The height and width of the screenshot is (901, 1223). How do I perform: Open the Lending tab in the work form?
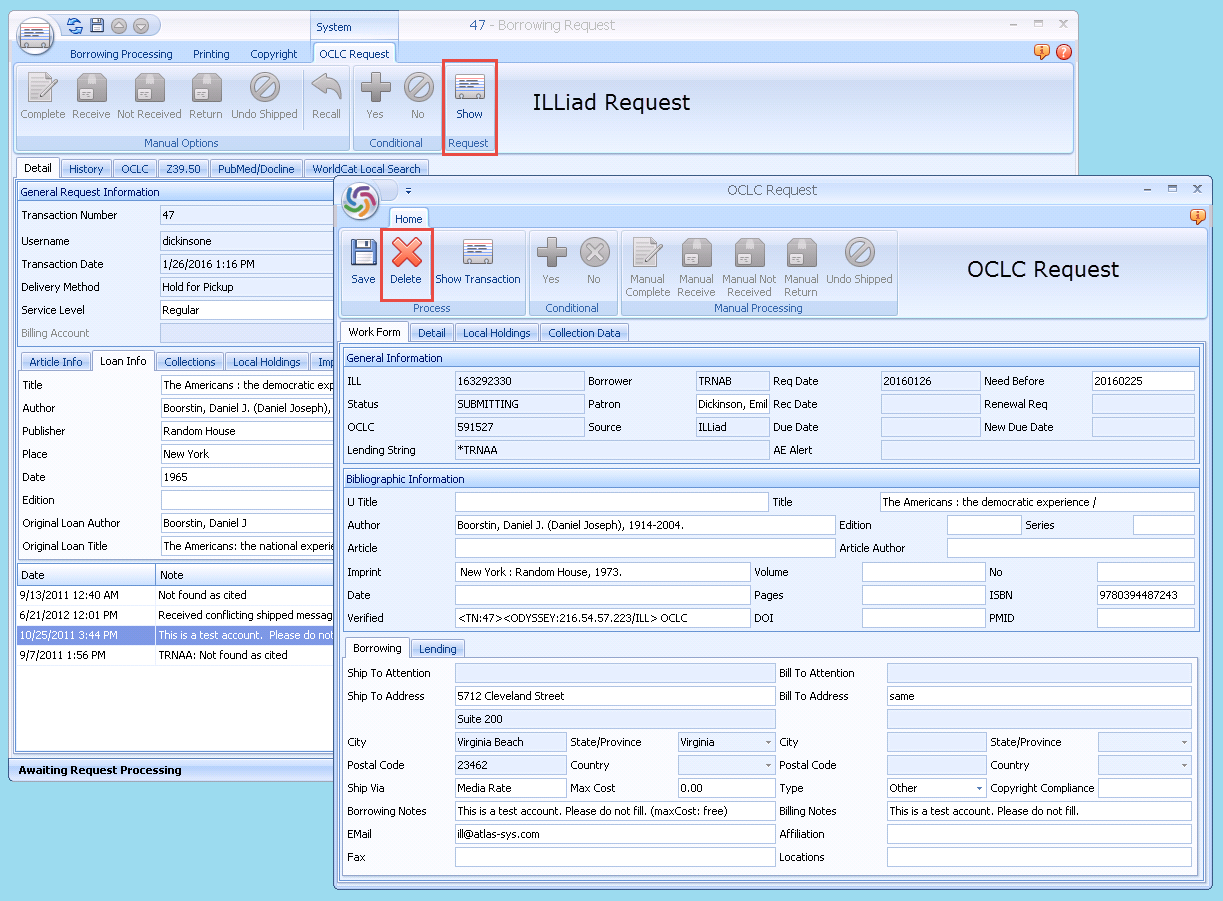point(437,648)
